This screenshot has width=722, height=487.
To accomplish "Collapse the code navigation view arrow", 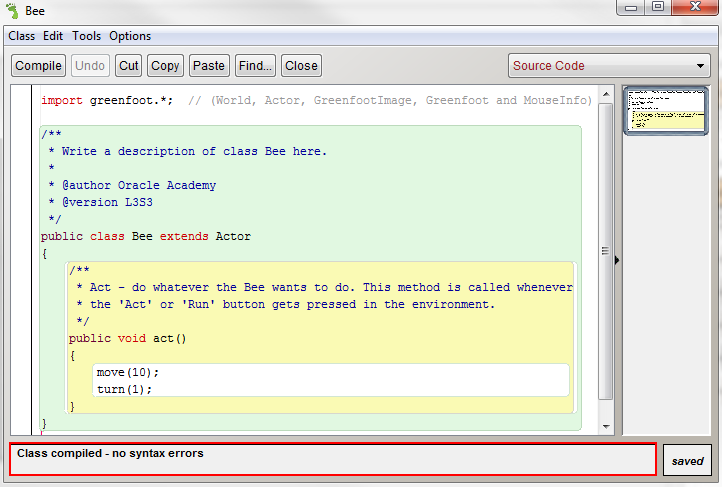I will click(x=617, y=260).
